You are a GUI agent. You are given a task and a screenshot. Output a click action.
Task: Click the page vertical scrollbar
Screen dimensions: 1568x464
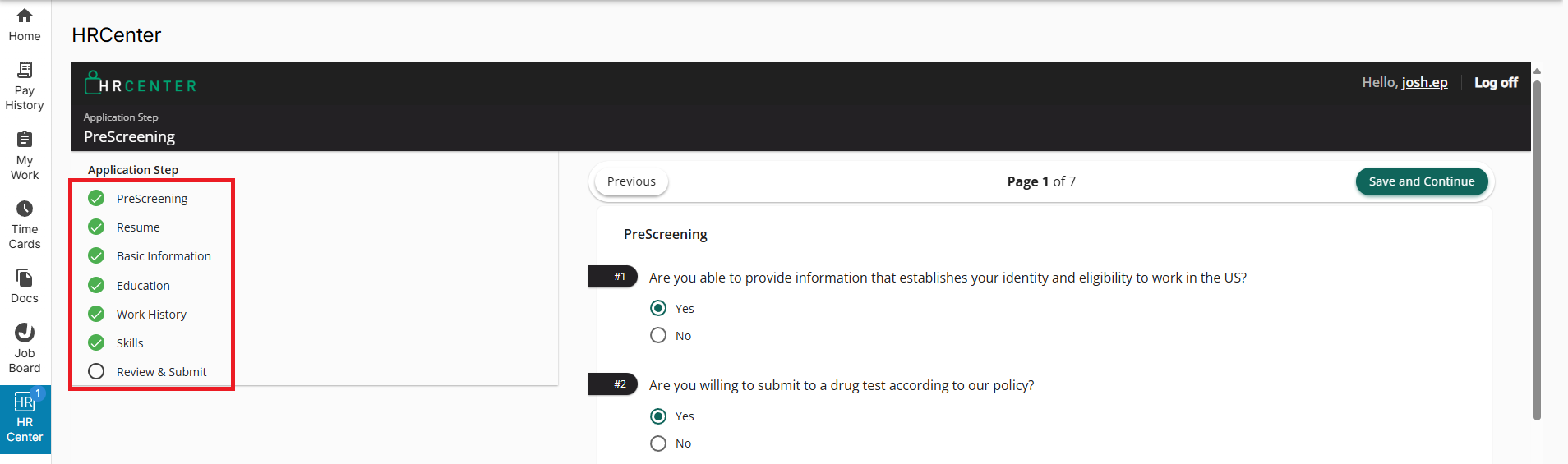pyautogui.click(x=1537, y=246)
